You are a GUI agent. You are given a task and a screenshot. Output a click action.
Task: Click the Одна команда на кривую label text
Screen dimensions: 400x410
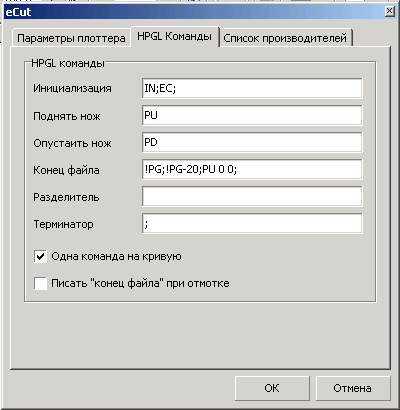point(116,256)
